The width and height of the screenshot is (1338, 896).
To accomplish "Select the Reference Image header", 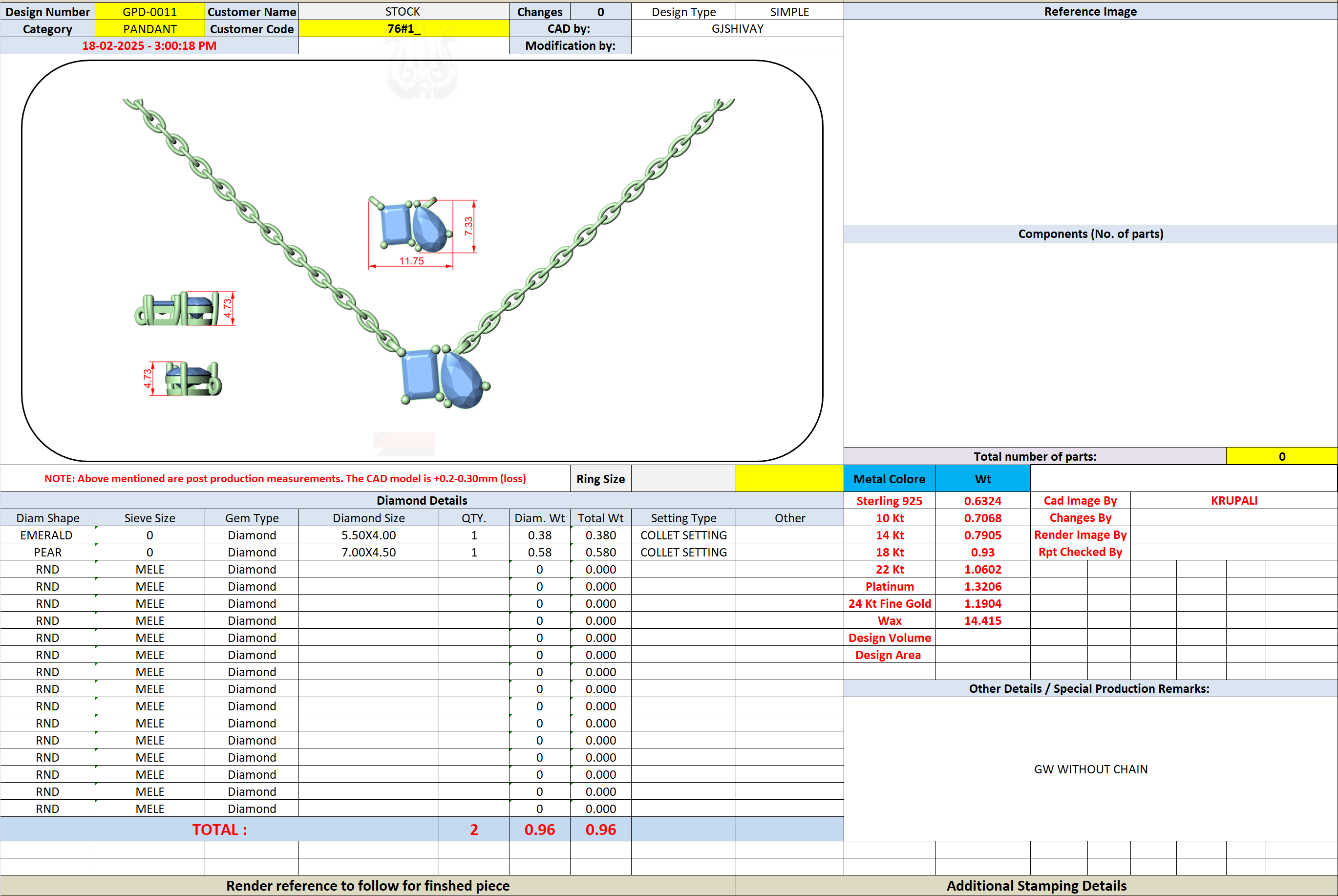I will (x=1090, y=11).
